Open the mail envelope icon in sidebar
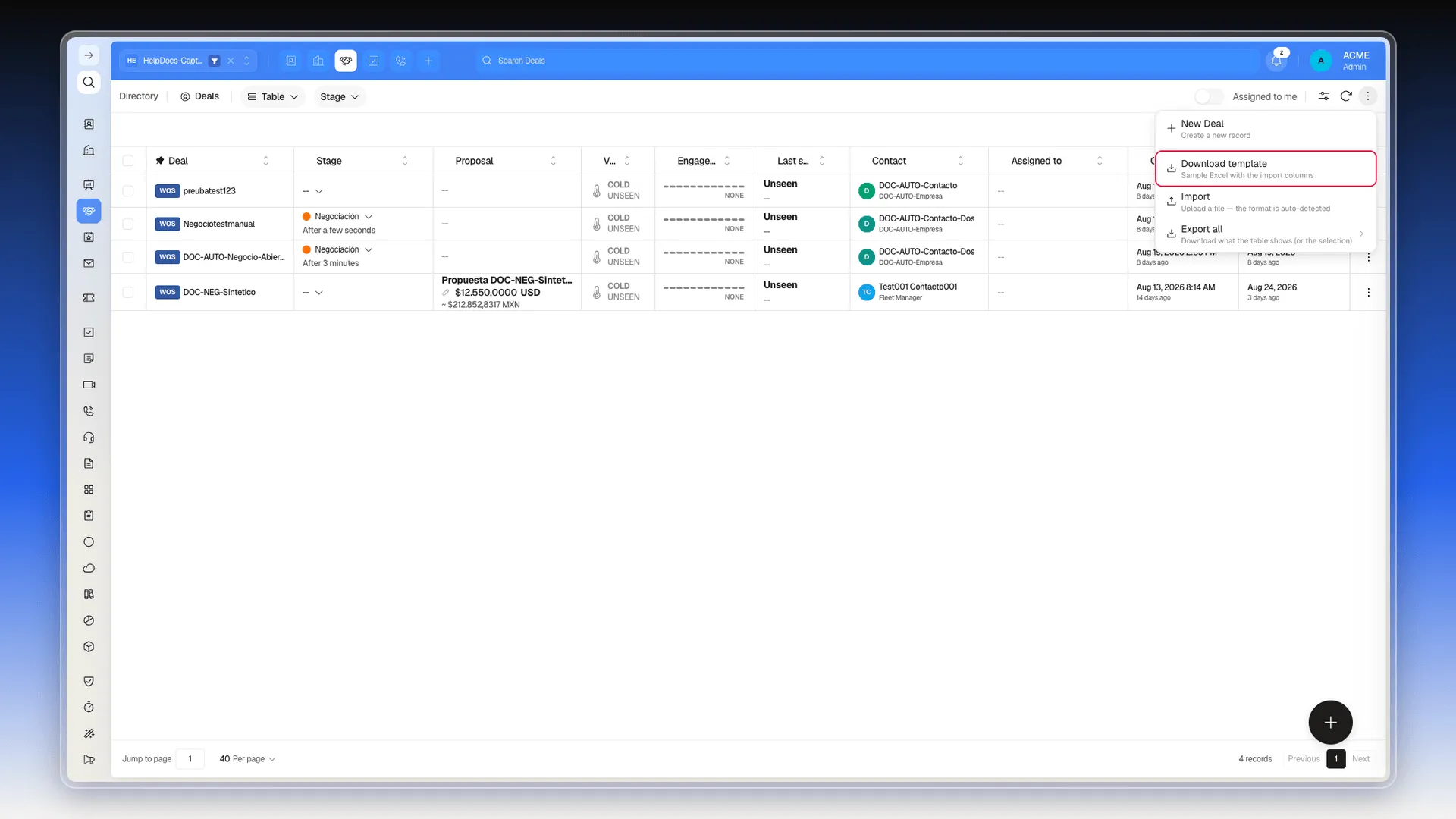 [x=89, y=264]
